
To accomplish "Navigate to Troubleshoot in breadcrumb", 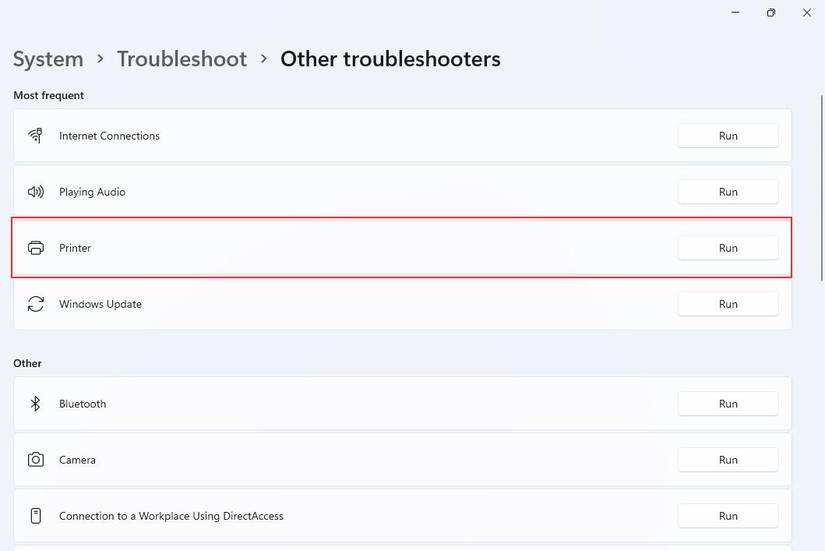I will pyautogui.click(x=182, y=59).
